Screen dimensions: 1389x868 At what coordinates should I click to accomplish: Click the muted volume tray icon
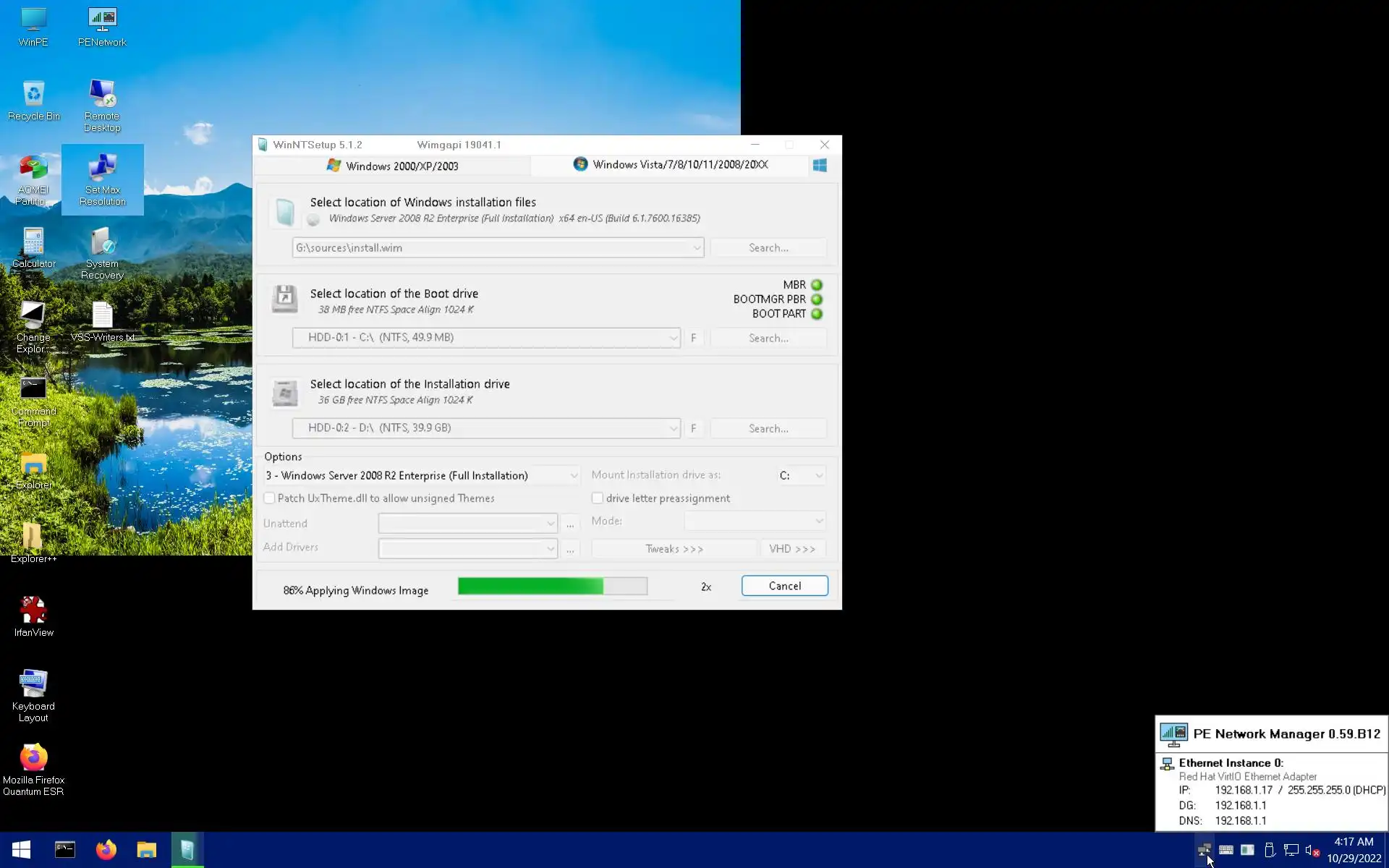1312,851
